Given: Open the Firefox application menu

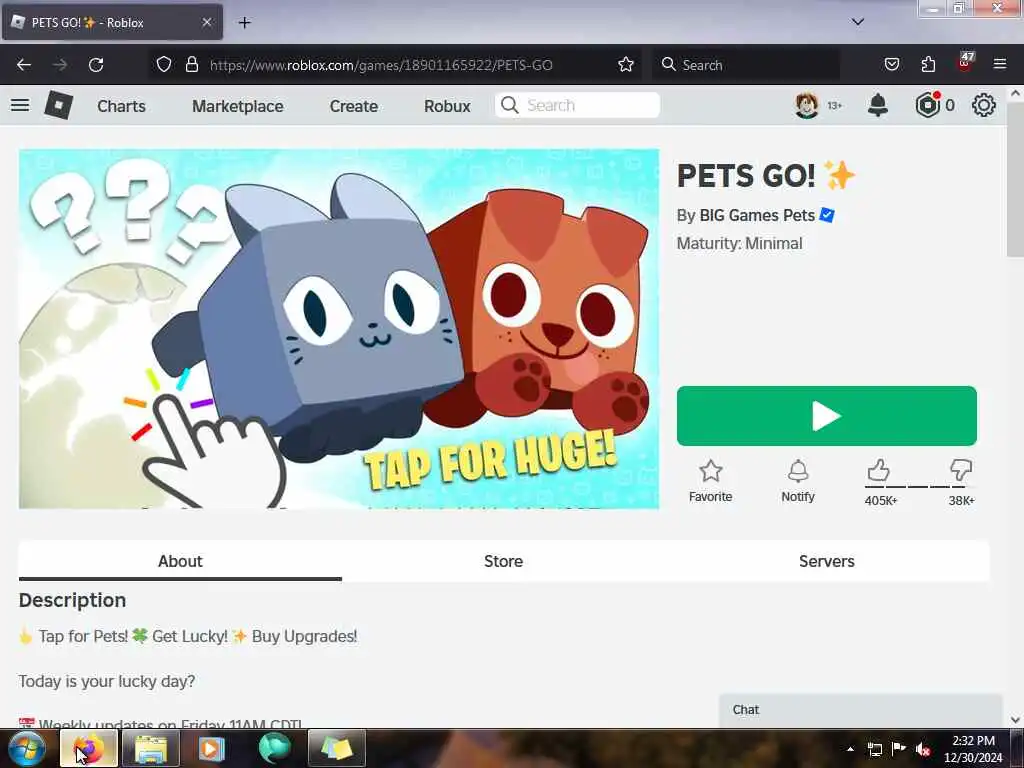Looking at the screenshot, I should 1000,64.
